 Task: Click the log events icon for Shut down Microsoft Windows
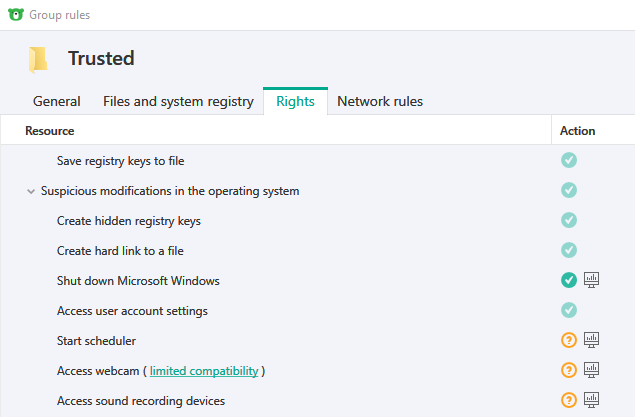591,280
